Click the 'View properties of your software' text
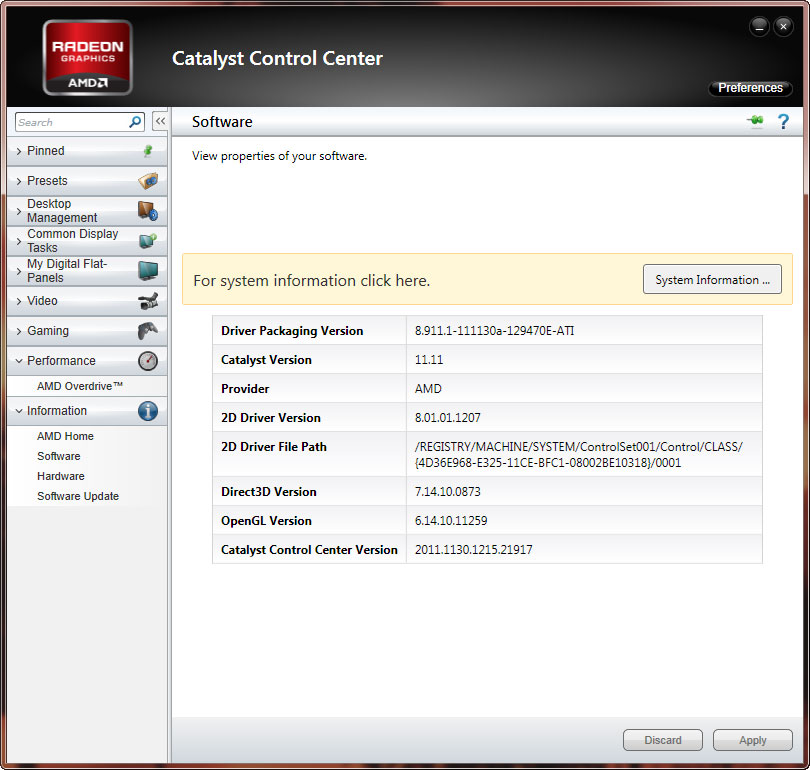810x770 pixels. tap(279, 156)
